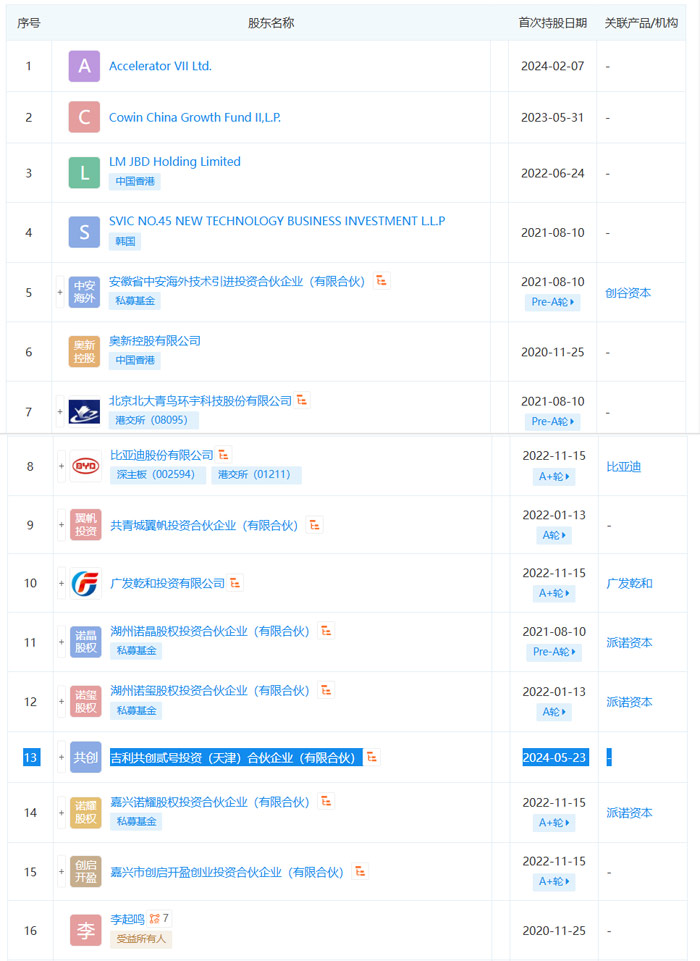
Task: Expand row 5 安徽省中安海外 with plus
Action: 60,292
